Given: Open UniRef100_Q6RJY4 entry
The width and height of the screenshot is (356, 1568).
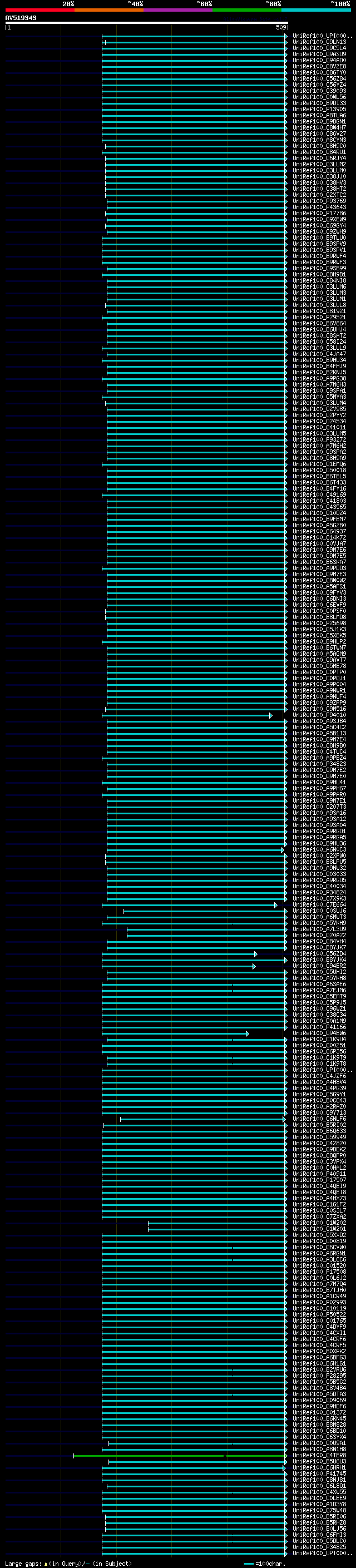Looking at the screenshot, I should pos(319,159).
